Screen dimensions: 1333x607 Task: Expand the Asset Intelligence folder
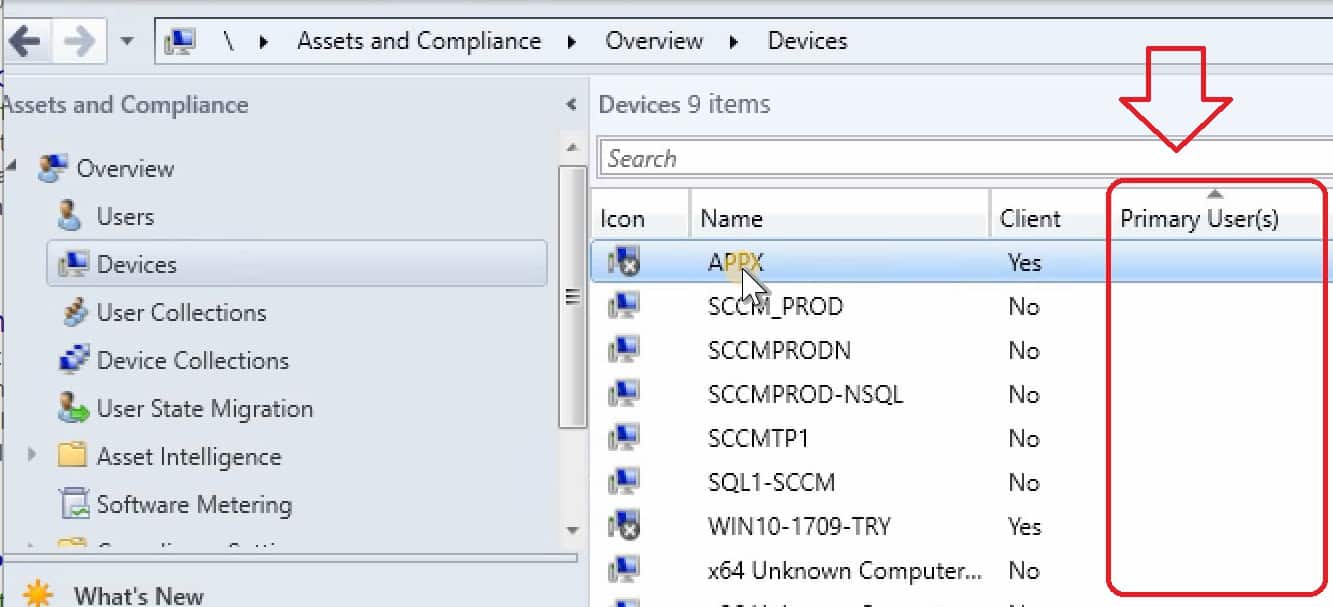[x=33, y=455]
